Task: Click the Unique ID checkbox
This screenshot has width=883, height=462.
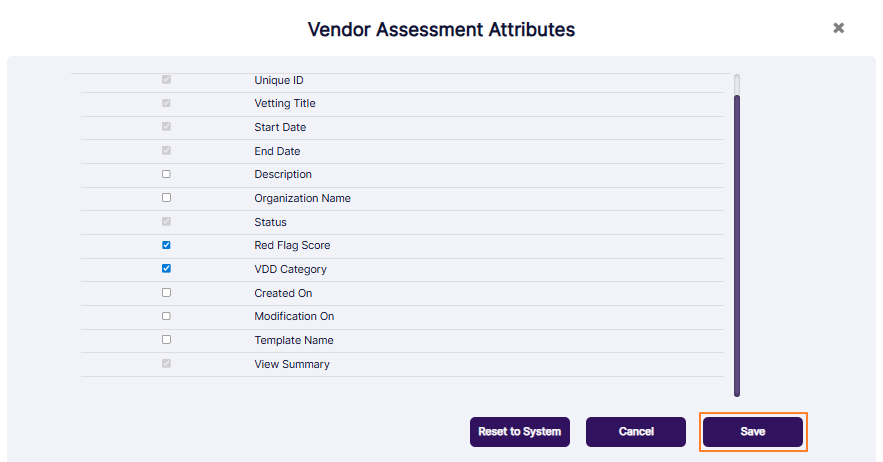Action: coord(166,80)
